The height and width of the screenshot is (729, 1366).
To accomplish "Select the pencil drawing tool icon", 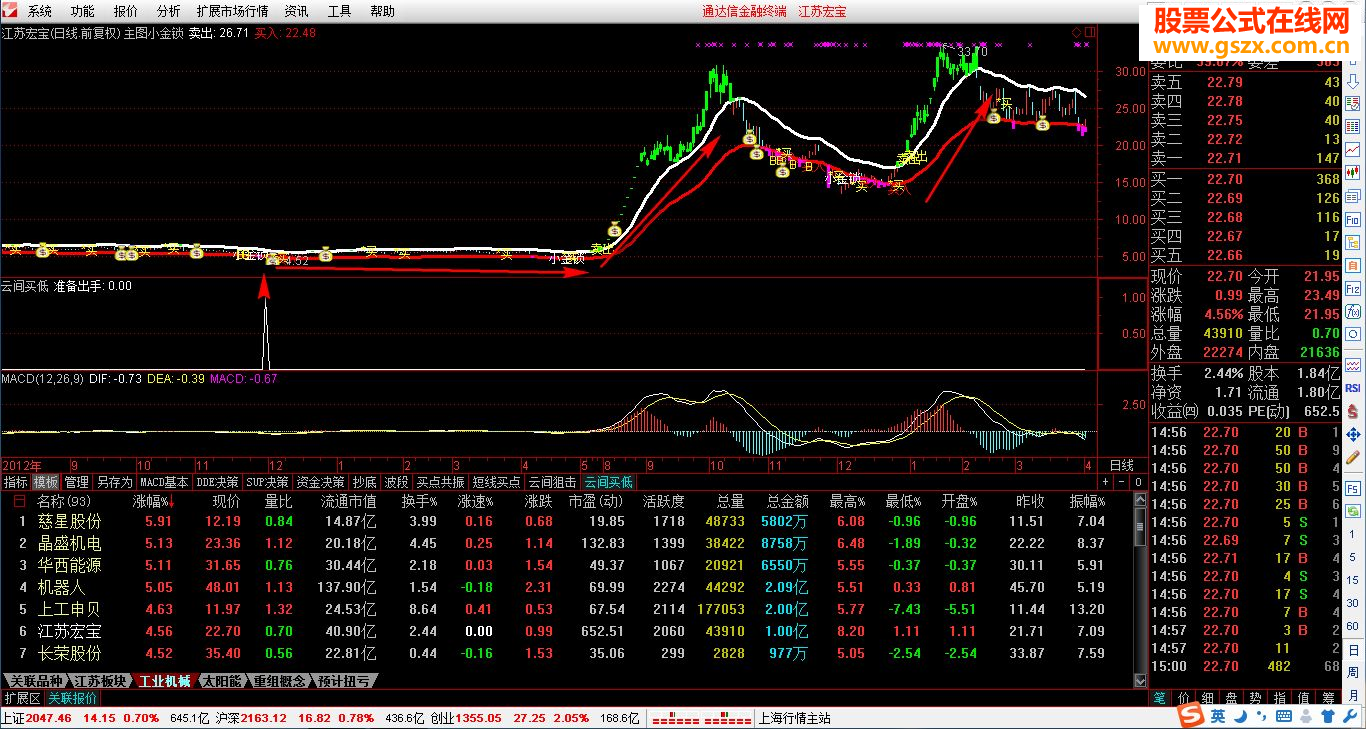I will coord(1353,457).
